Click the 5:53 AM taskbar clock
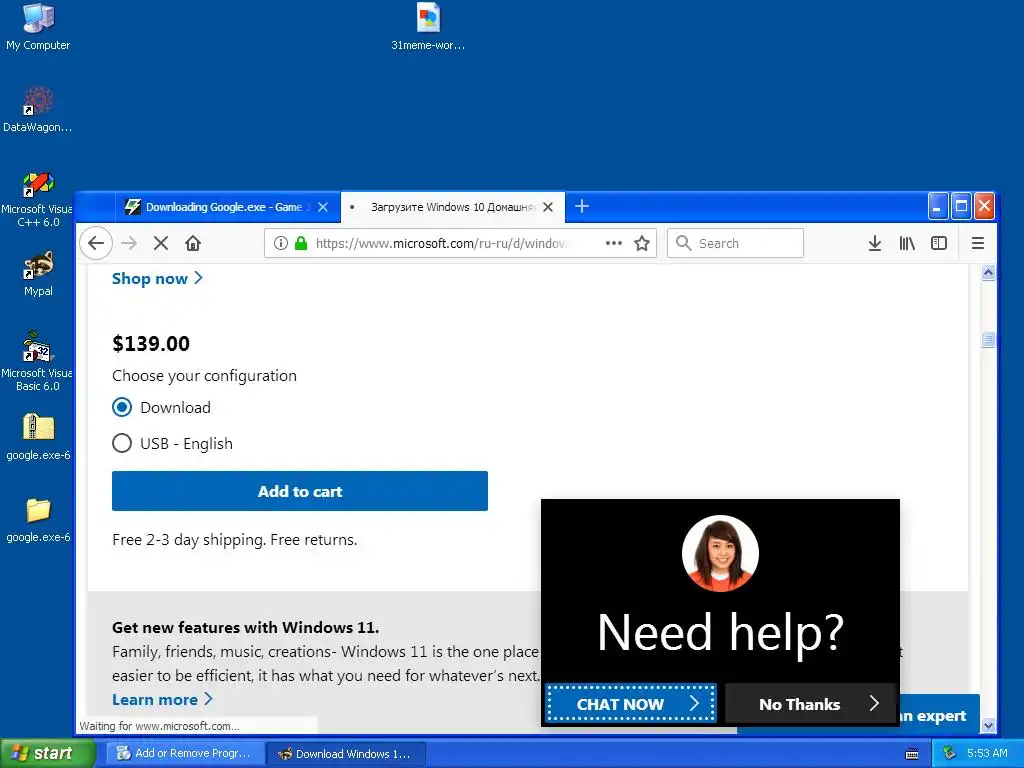1024x768 pixels. click(987, 754)
